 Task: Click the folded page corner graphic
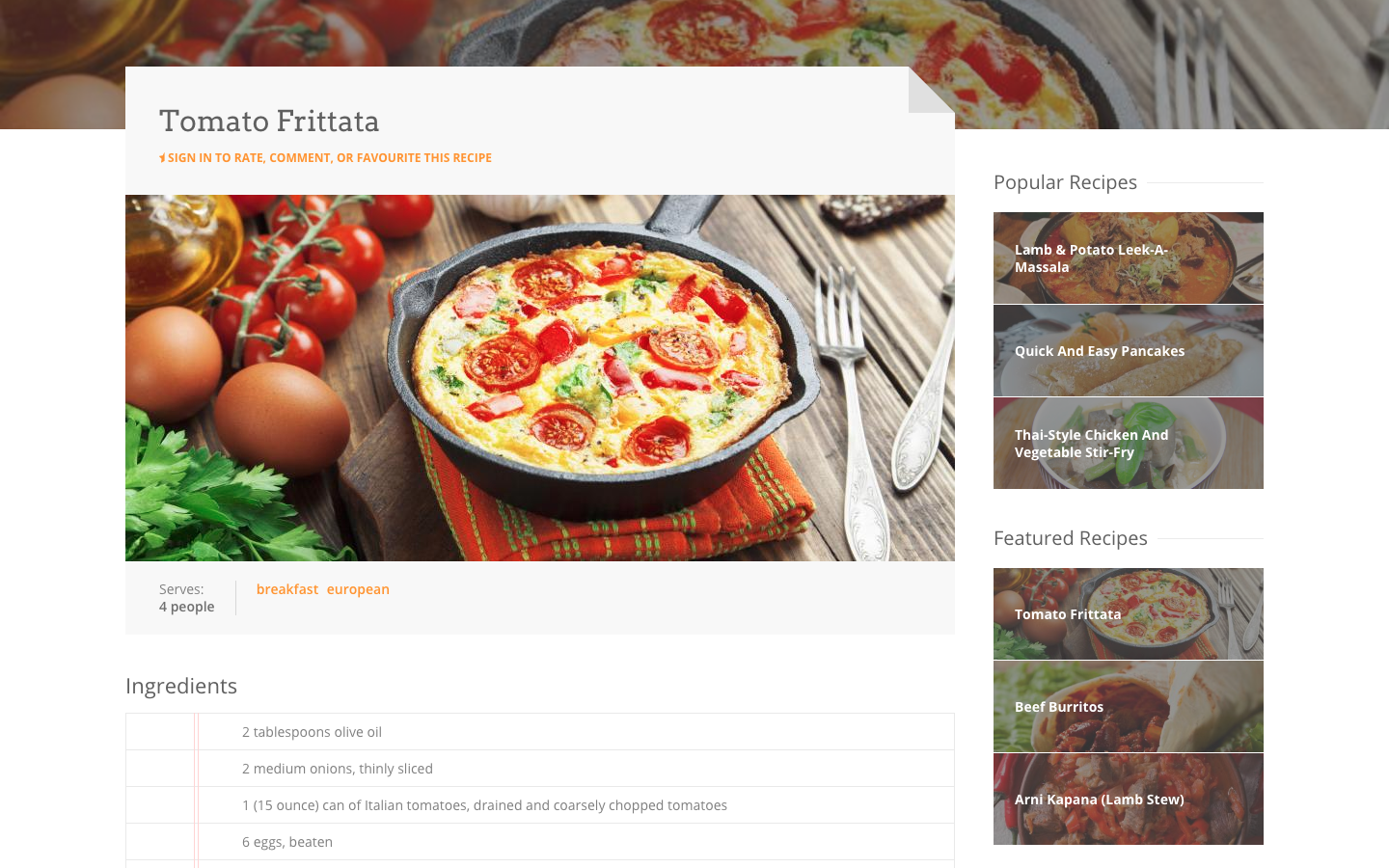[x=932, y=90]
